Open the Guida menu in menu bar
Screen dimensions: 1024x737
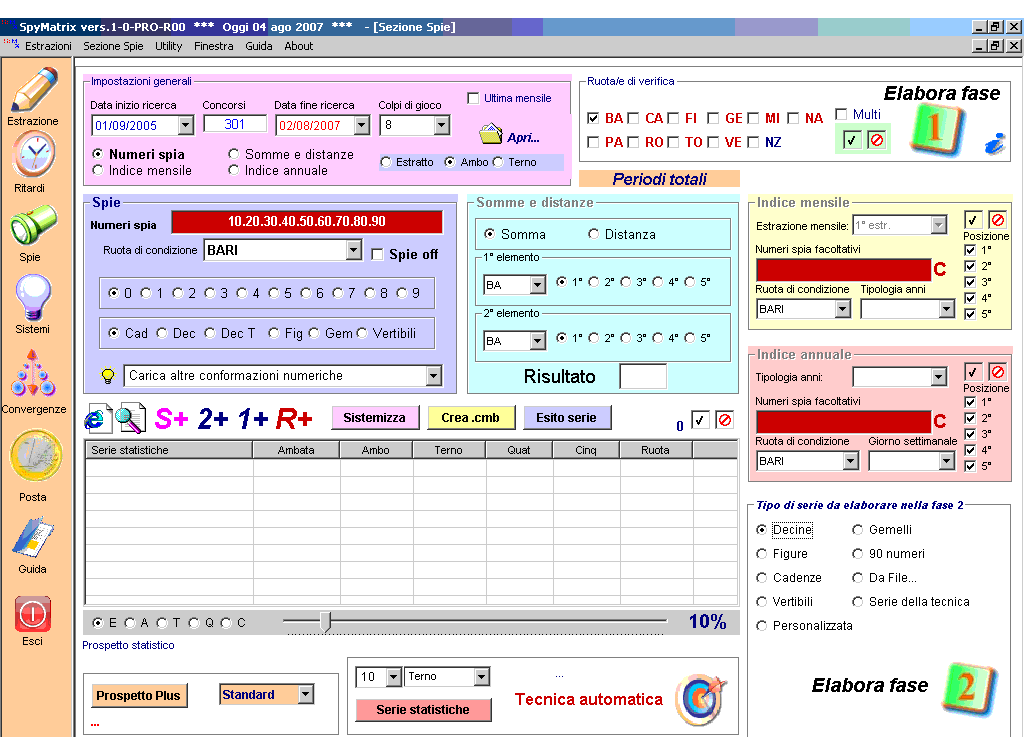coord(259,46)
